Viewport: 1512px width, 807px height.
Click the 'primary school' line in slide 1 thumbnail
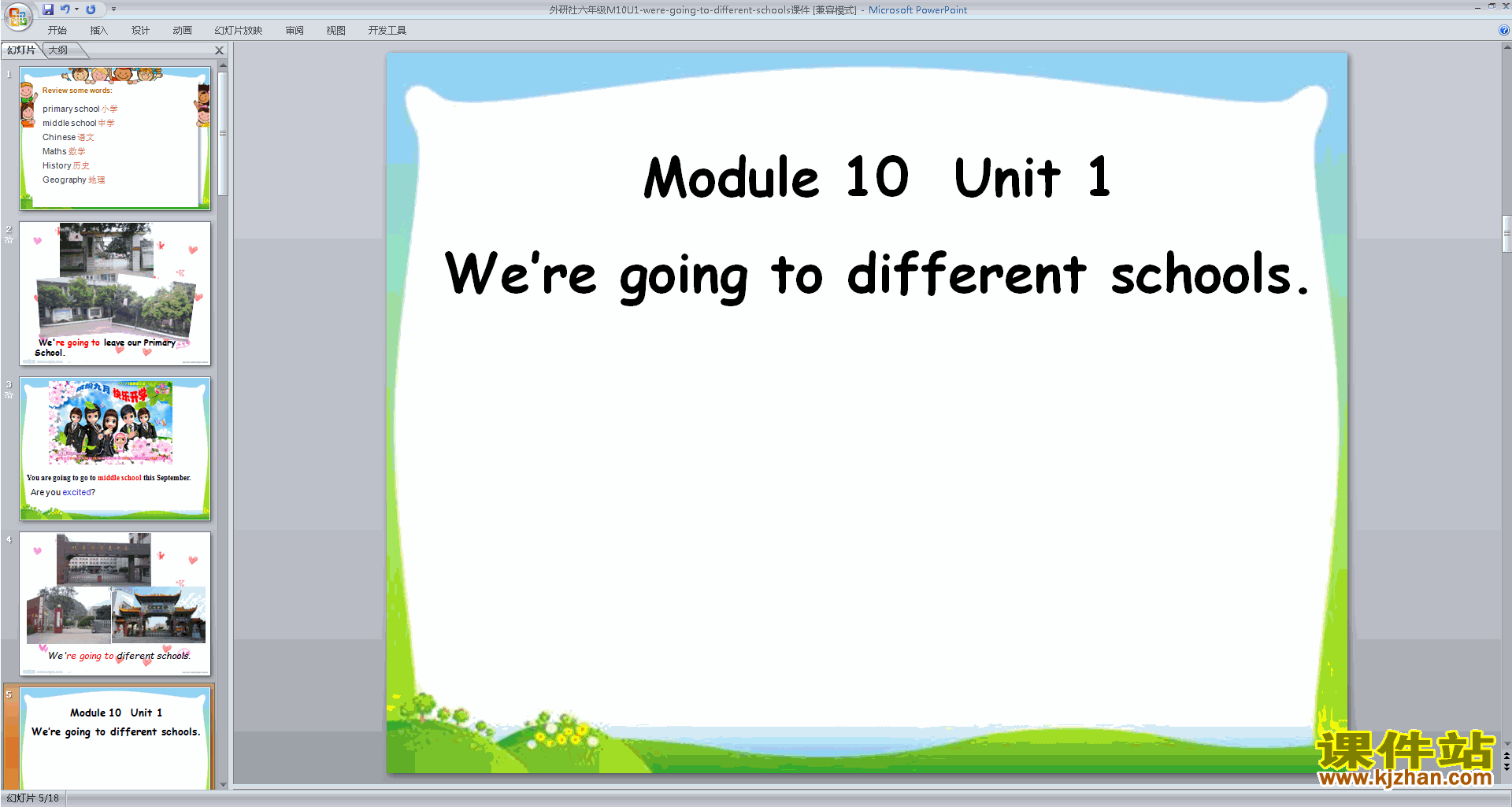point(80,109)
